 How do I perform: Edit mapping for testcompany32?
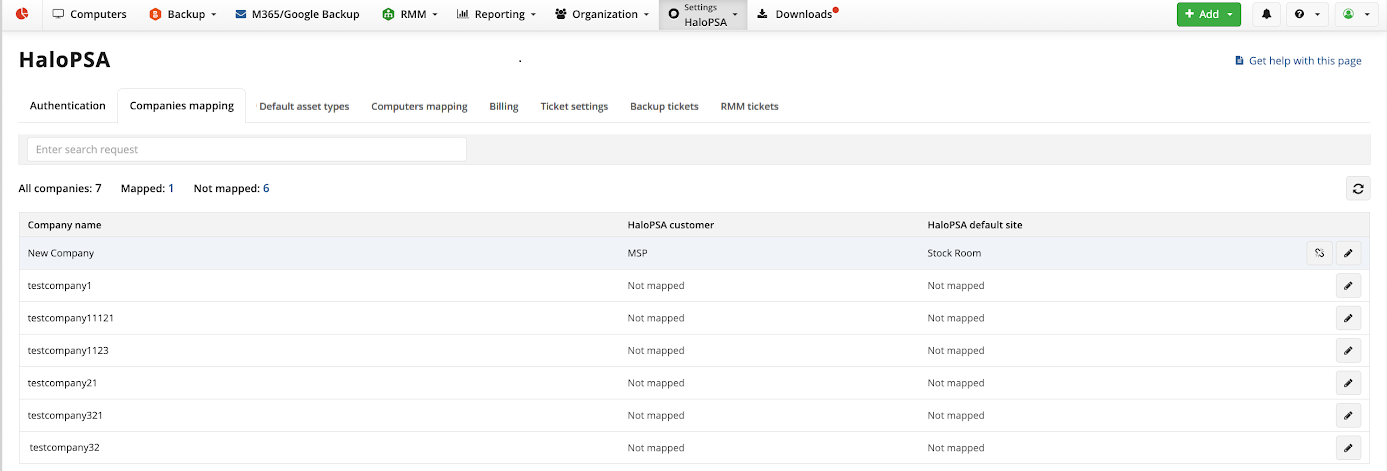click(x=1348, y=448)
